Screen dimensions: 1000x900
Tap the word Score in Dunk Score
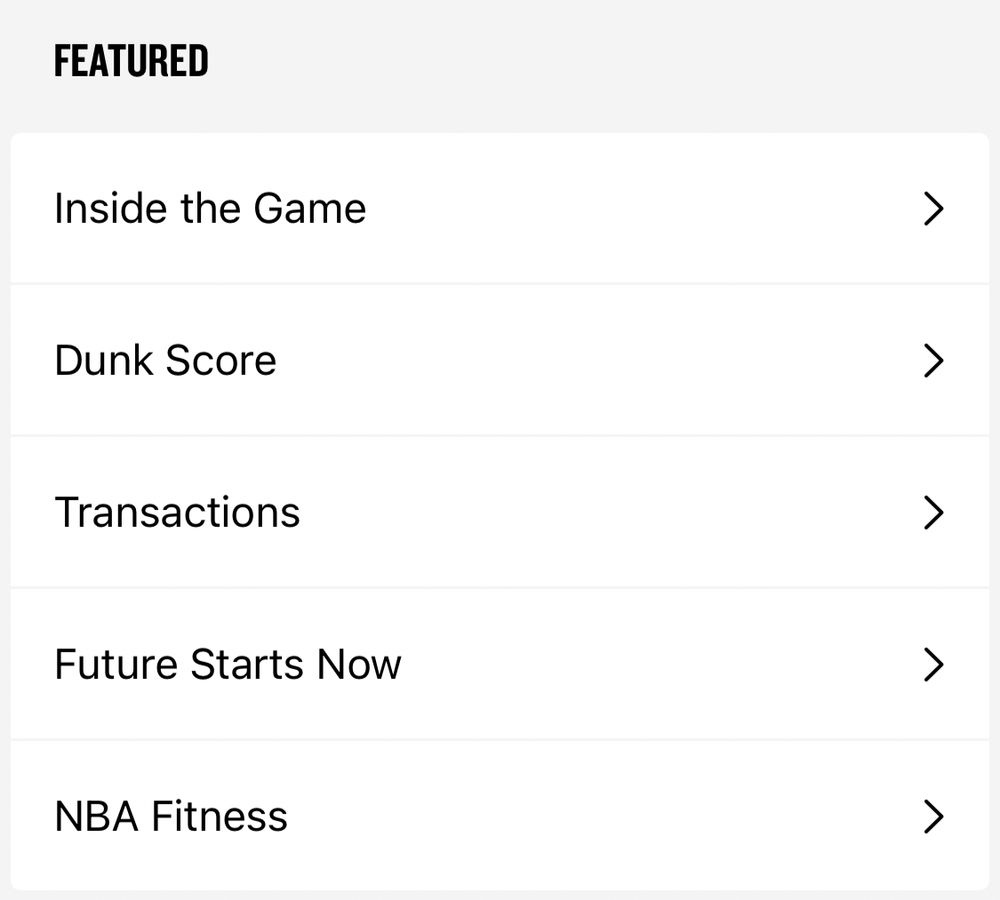(x=221, y=361)
